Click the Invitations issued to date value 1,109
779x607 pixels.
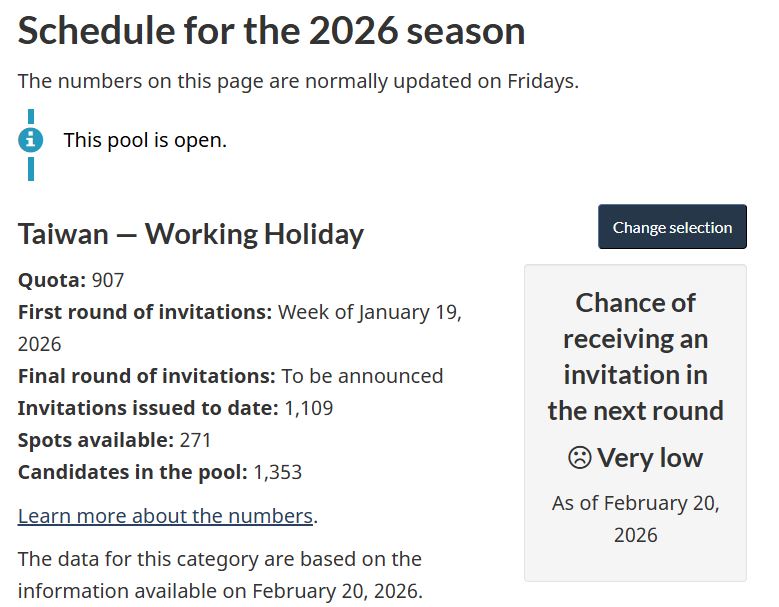tap(309, 408)
